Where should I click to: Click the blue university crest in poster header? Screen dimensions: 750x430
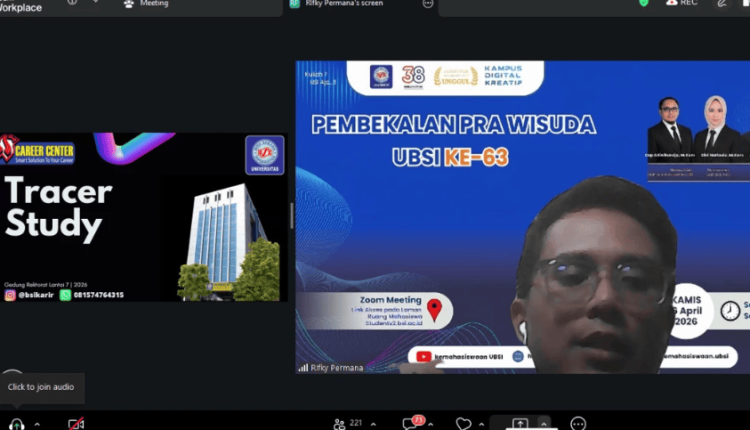[x=381, y=77]
